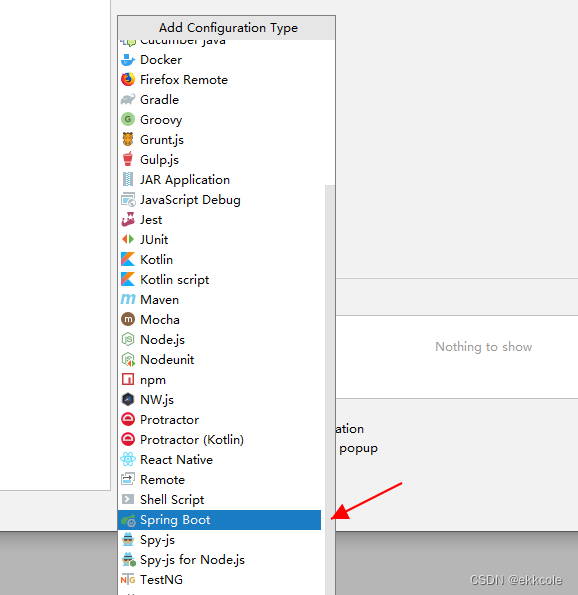Click the JavaScript Debug icon
Image resolution: width=578 pixels, height=595 pixels.
[x=128, y=200]
